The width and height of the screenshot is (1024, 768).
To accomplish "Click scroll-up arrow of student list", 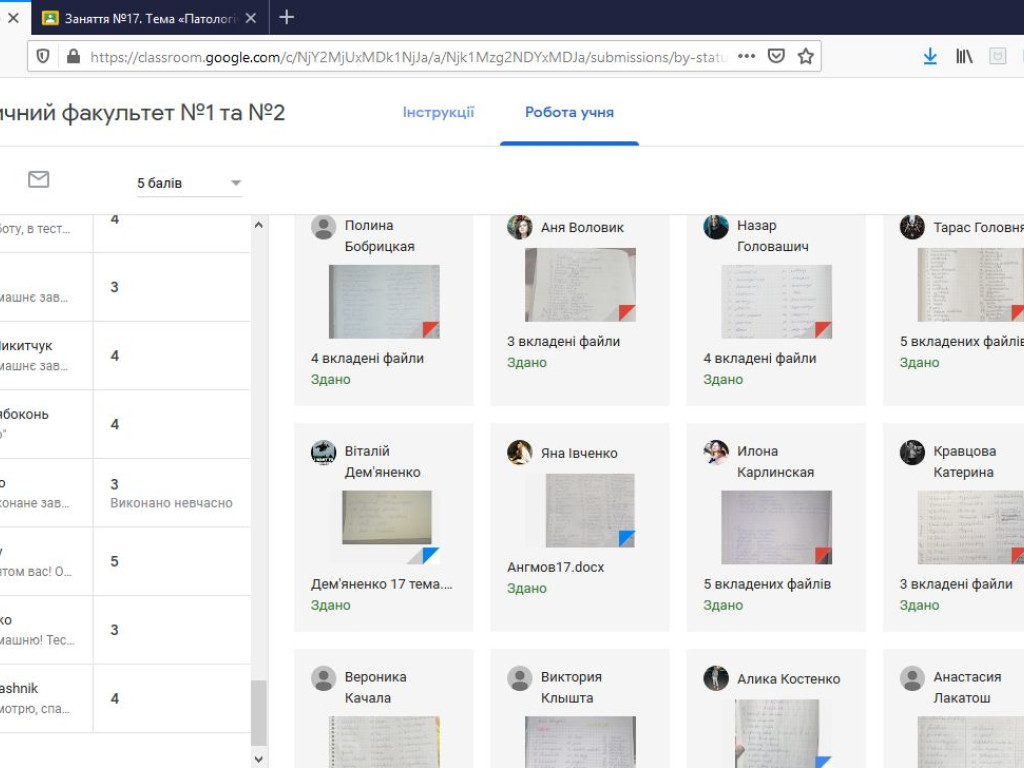I will click(259, 225).
